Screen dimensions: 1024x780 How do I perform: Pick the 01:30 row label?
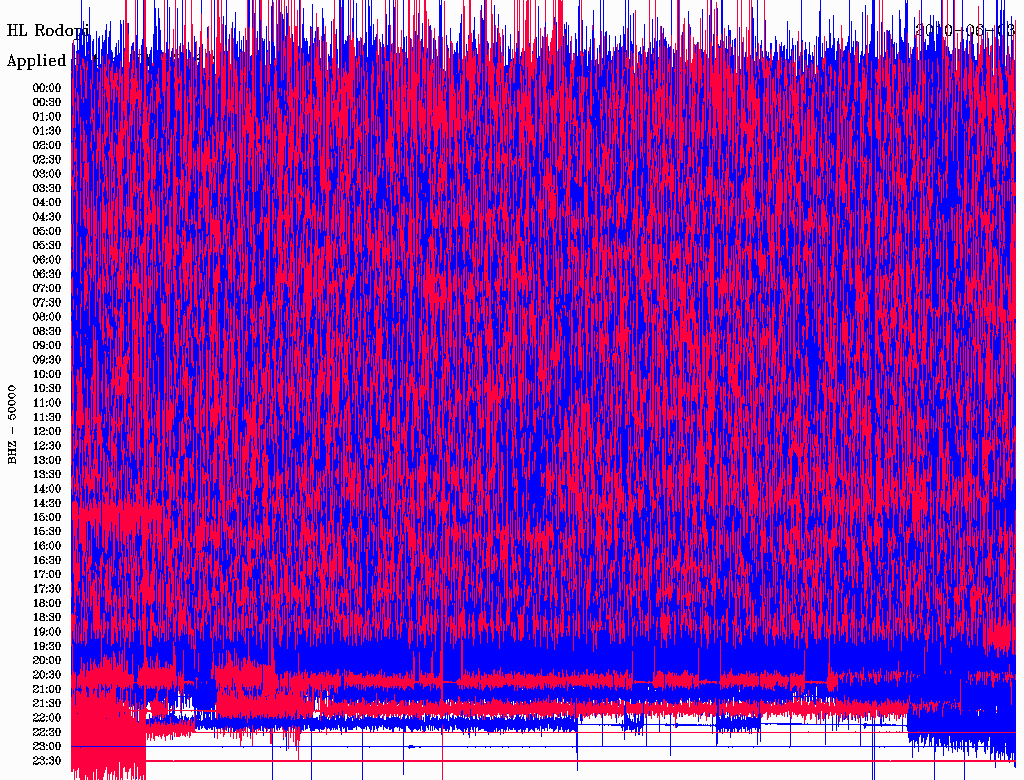tap(47, 131)
